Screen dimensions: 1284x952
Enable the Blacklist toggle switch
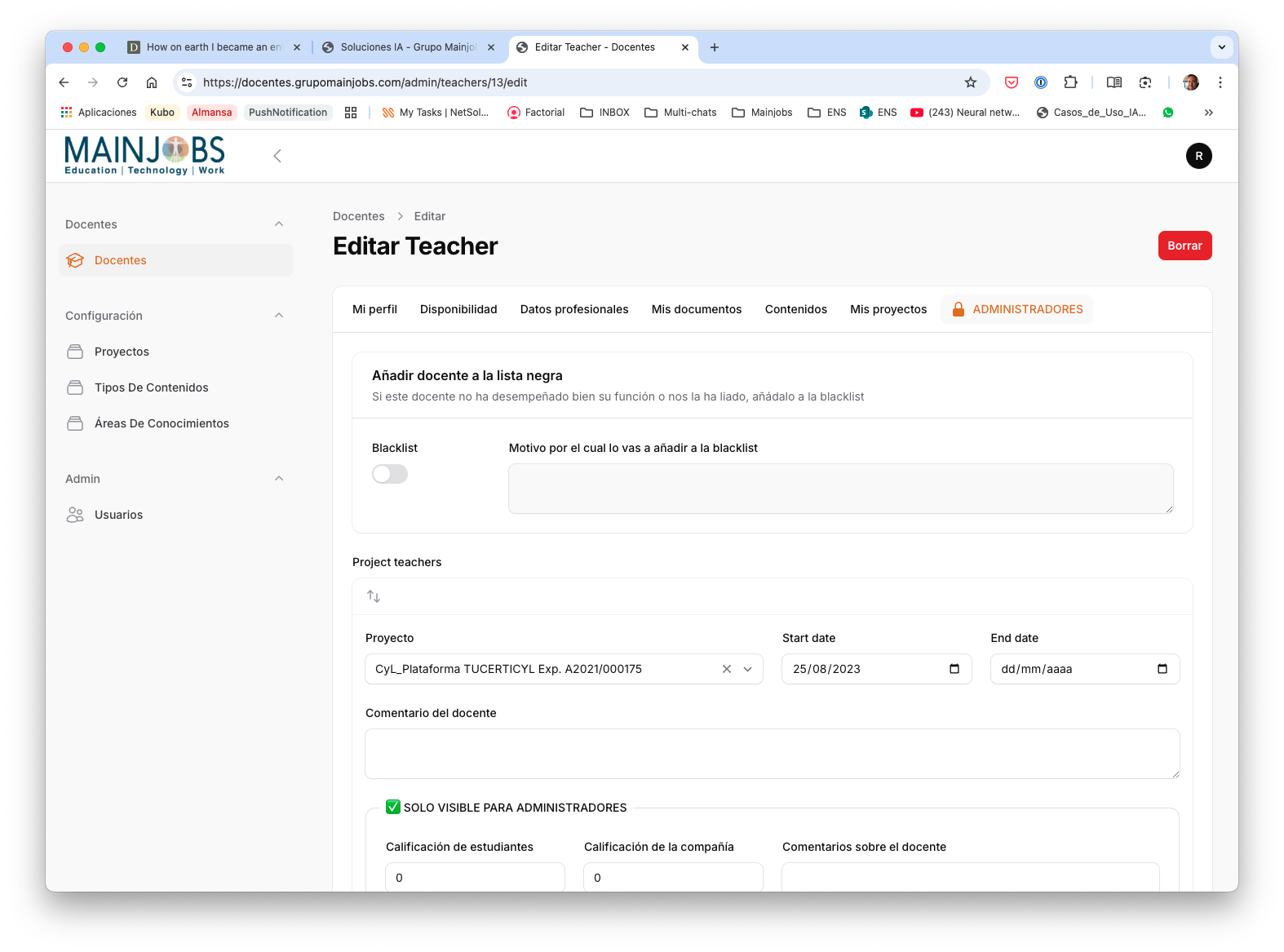tap(390, 474)
